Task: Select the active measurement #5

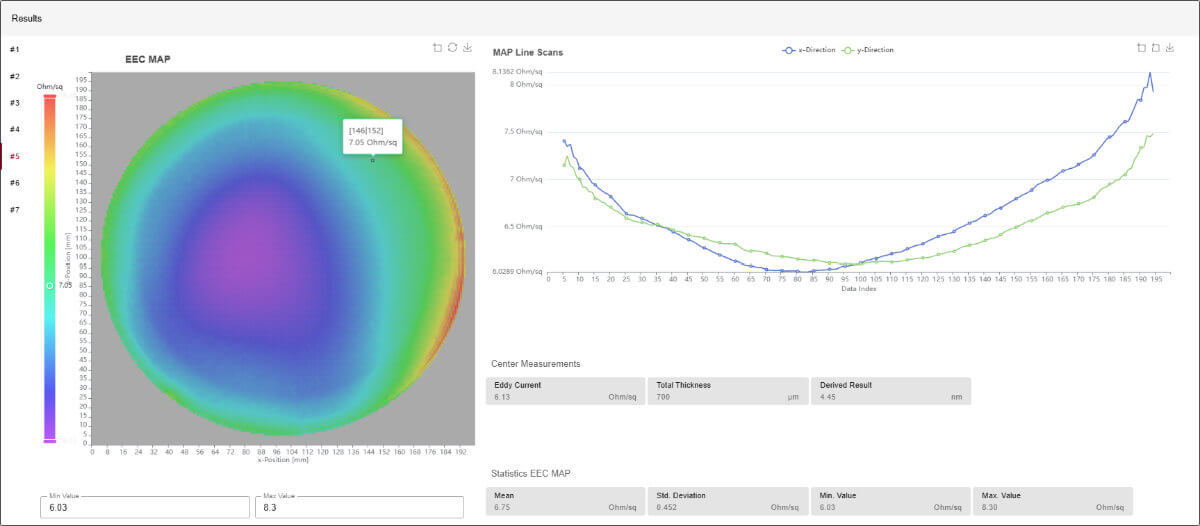Action: point(15,156)
